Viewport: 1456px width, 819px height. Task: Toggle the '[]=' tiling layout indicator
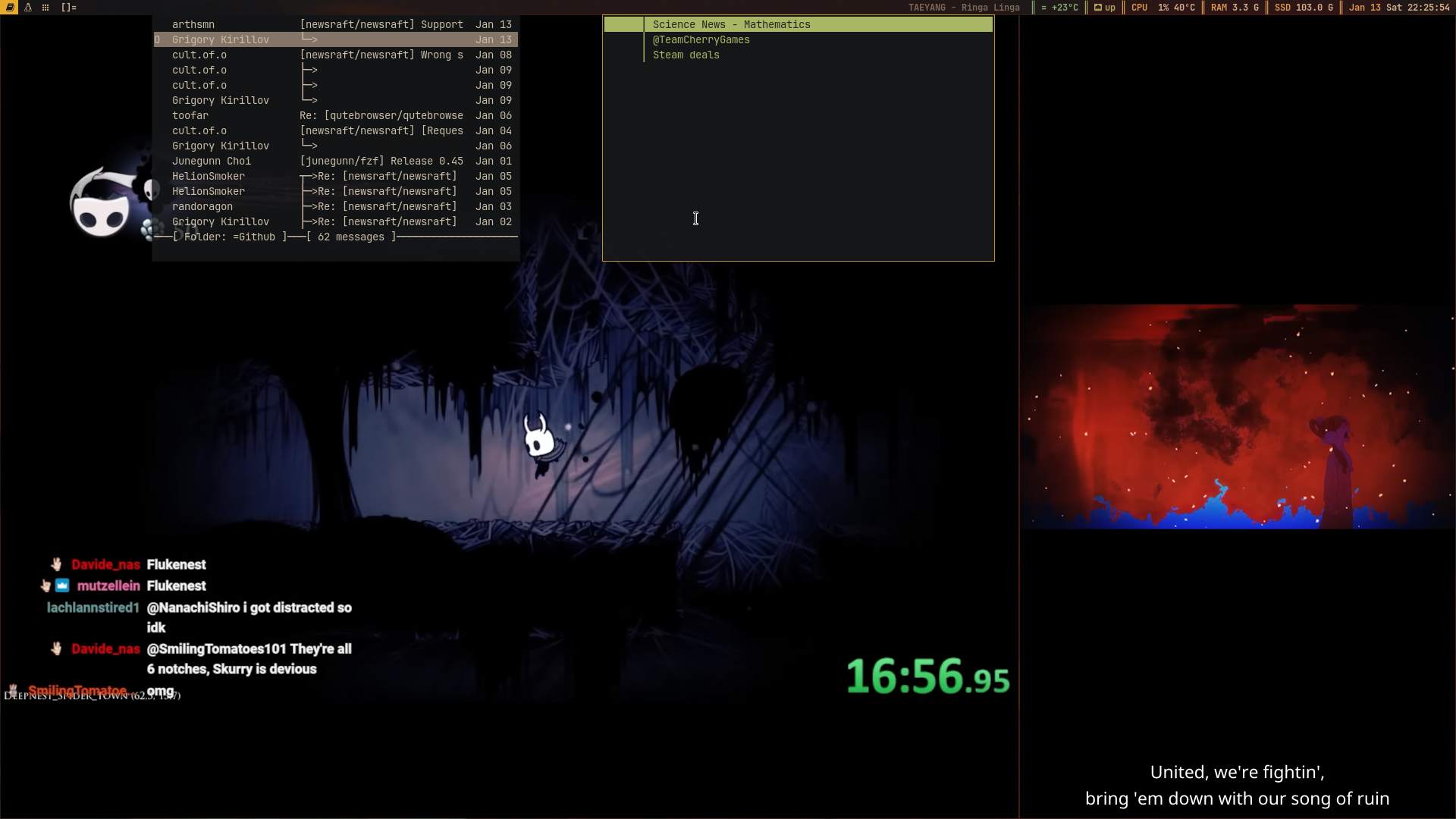coord(69,8)
